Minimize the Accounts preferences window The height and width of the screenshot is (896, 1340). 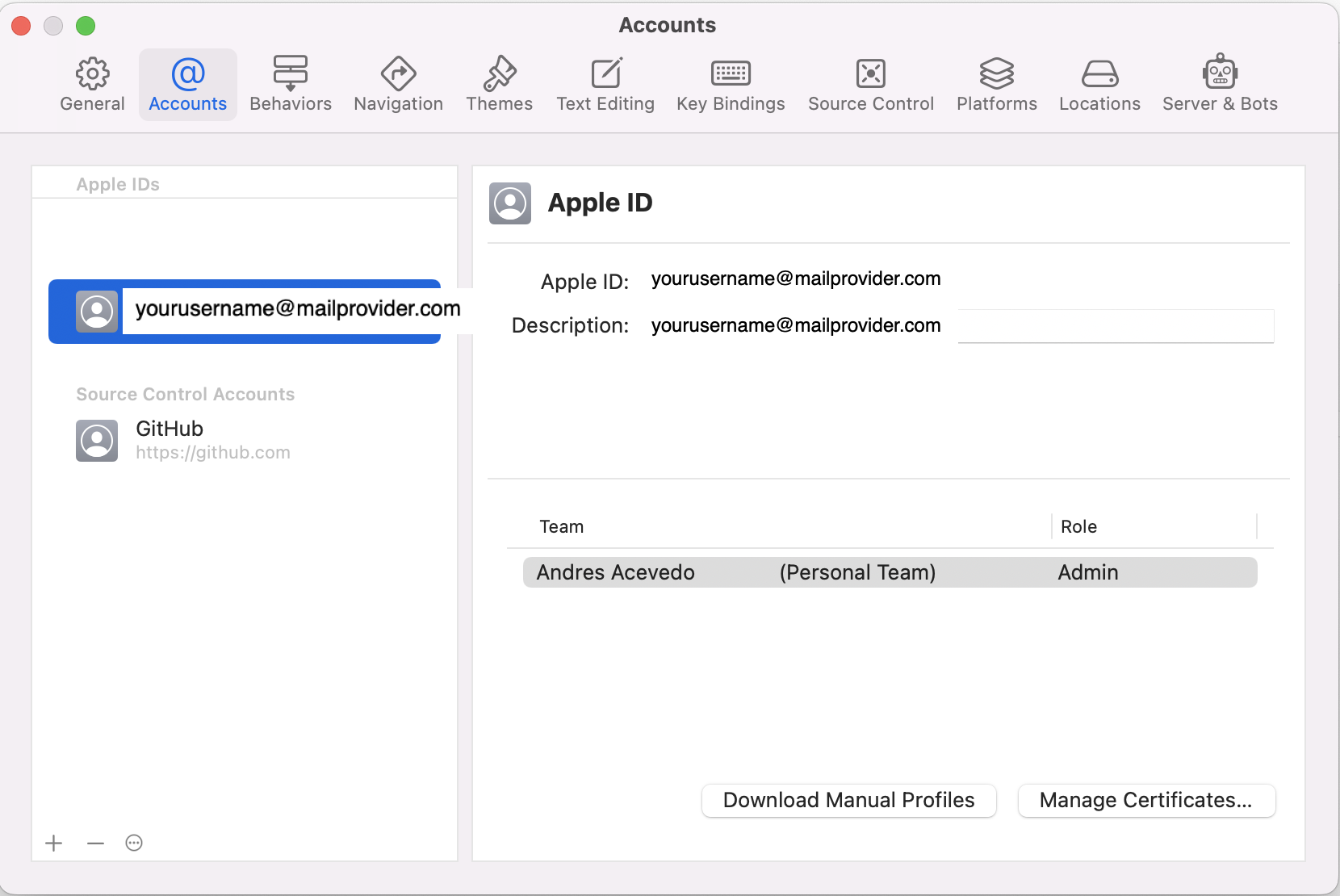click(53, 26)
